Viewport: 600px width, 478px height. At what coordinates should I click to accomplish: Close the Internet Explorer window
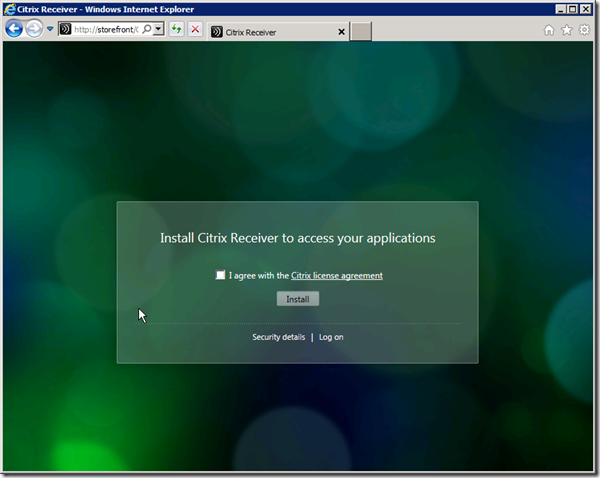(x=585, y=9)
